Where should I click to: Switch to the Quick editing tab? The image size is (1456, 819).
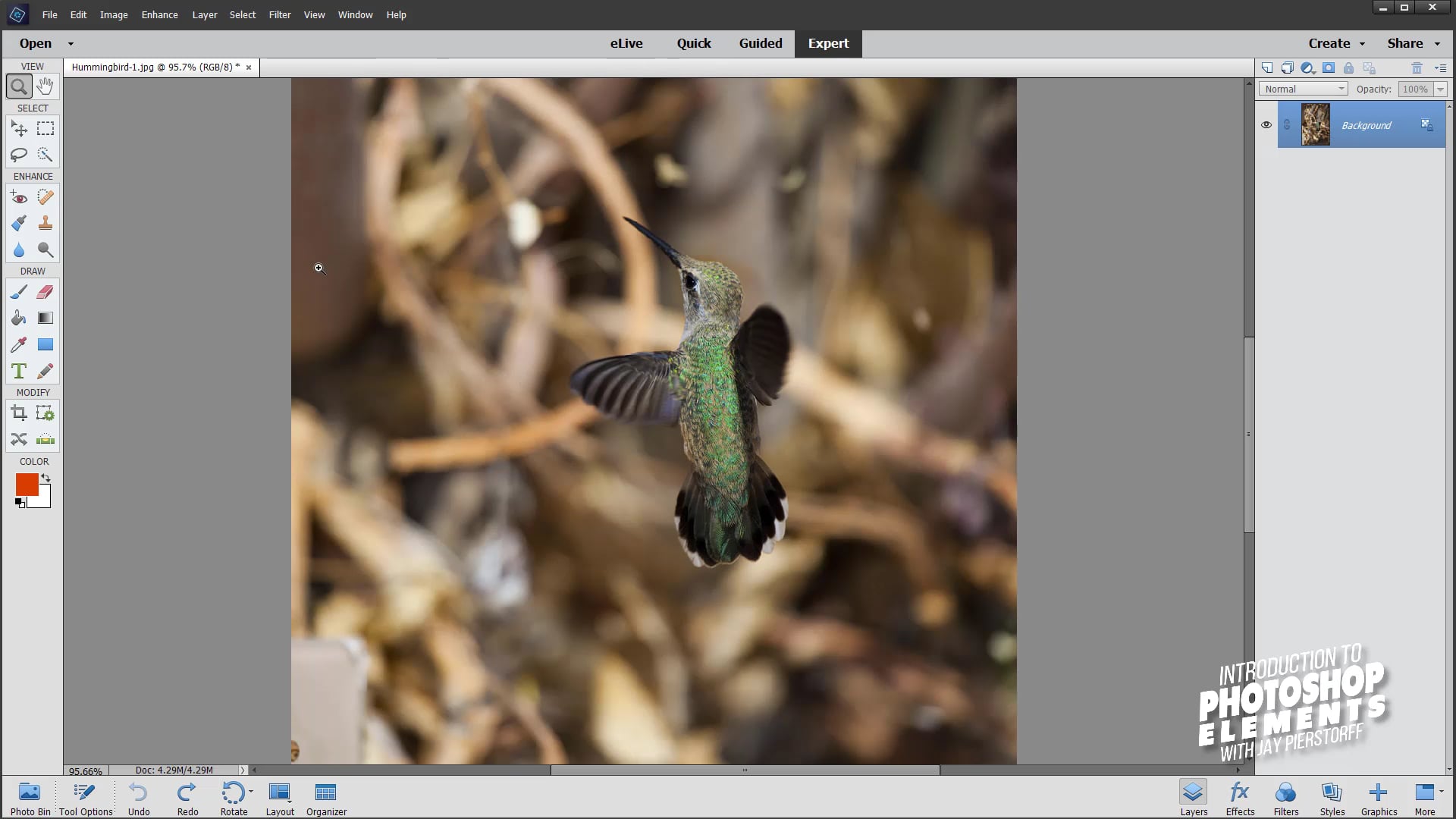[x=693, y=43]
